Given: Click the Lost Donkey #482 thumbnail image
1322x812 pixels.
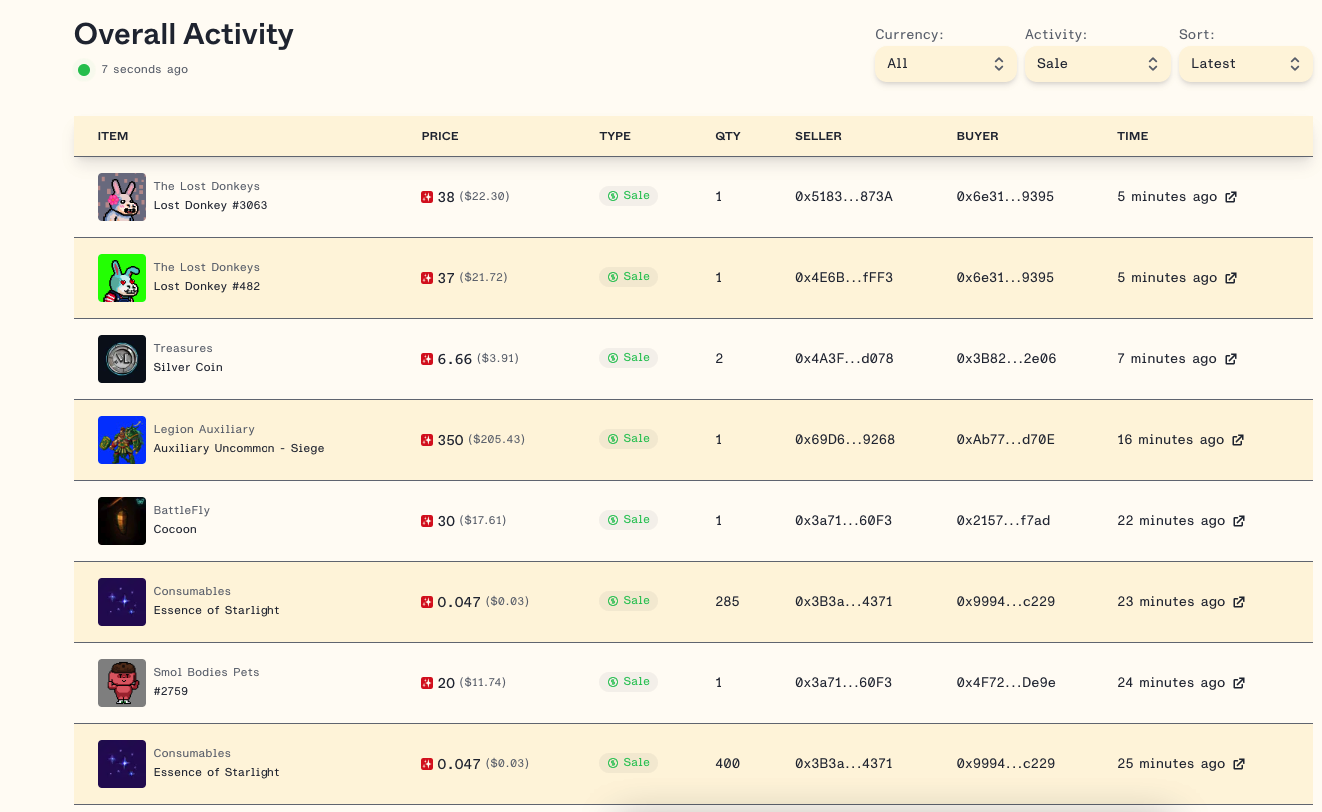Looking at the screenshot, I should tap(122, 278).
